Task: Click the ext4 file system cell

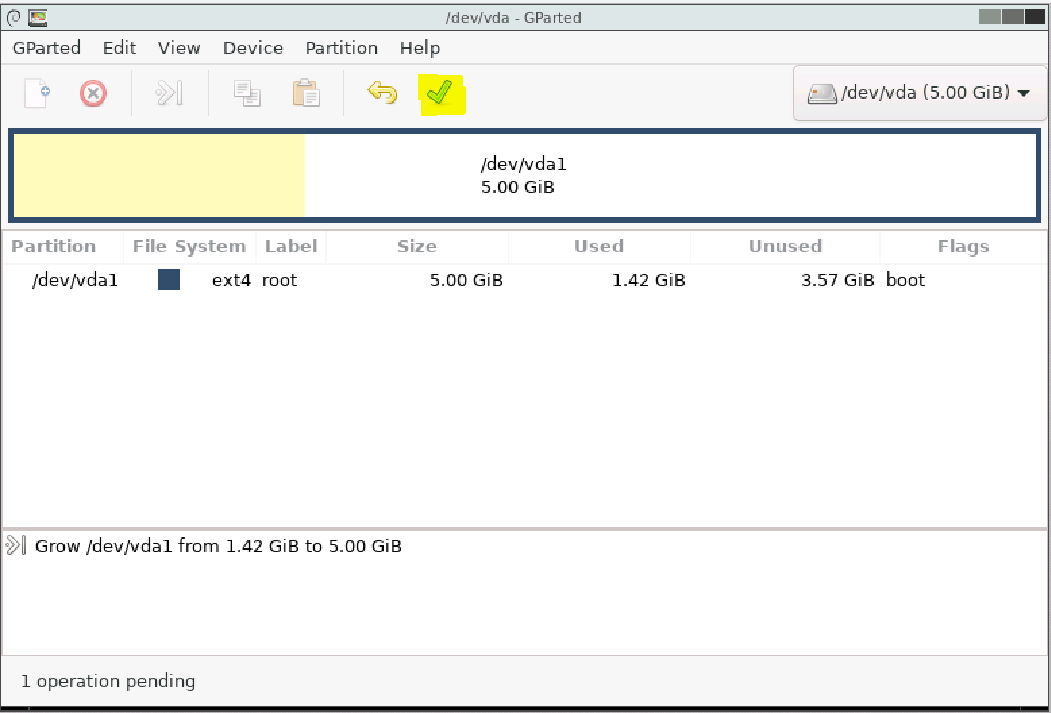Action: [x=231, y=280]
